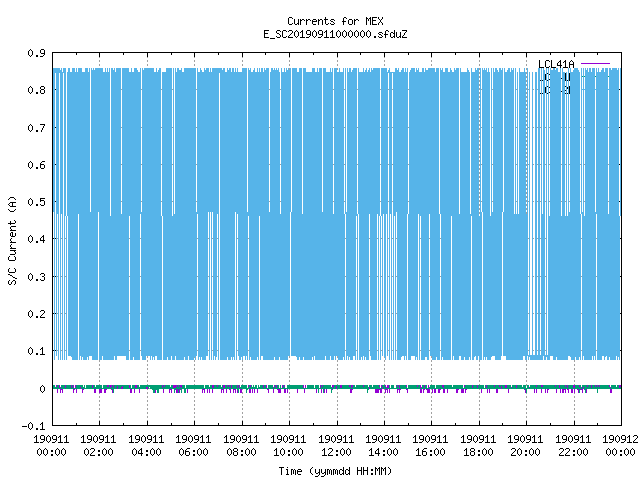Click the 18:00 time tick label
This screenshot has width=640, height=480.
point(478,452)
